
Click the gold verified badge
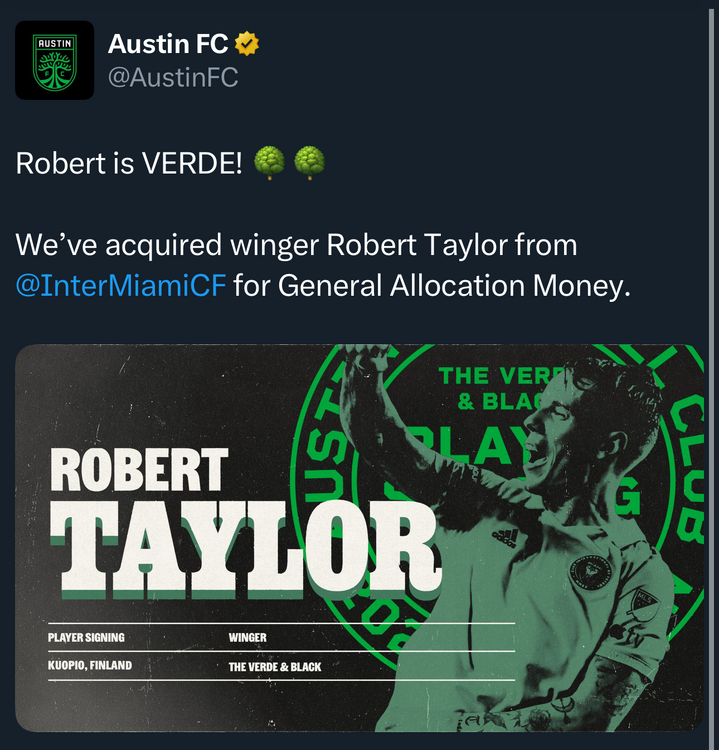tap(247, 44)
